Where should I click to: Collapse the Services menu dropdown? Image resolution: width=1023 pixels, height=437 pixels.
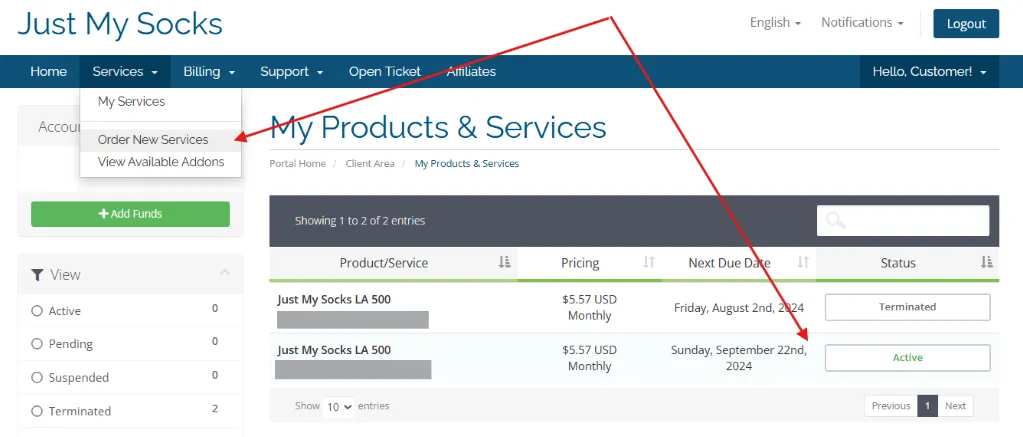[x=125, y=72]
